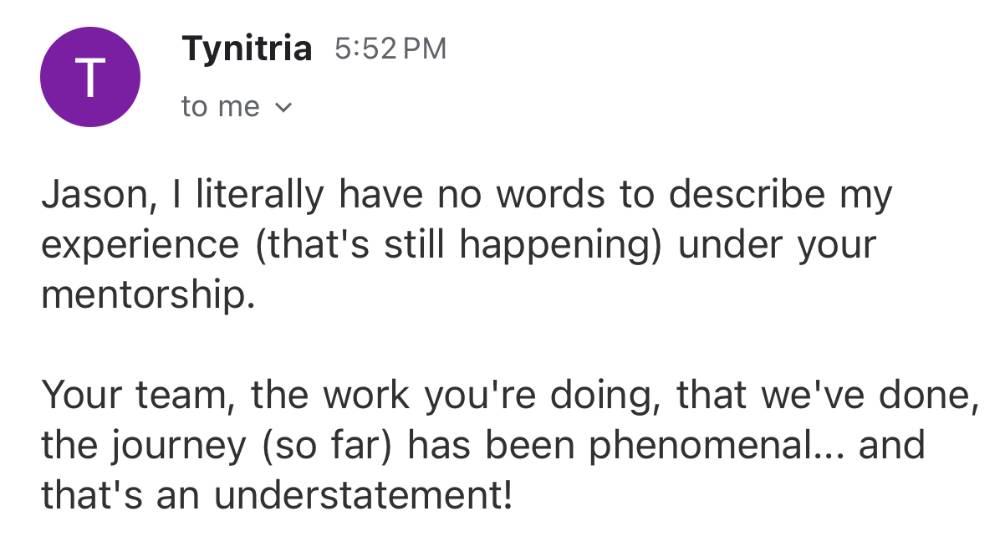Click the 'to me' recipient text

[220, 107]
